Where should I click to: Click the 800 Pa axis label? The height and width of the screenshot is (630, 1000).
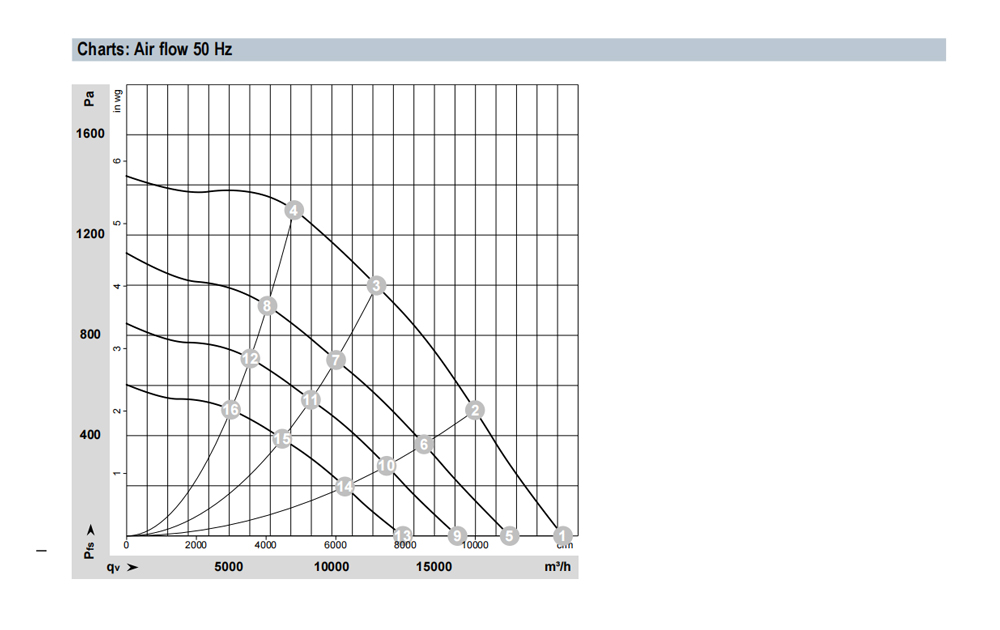[x=90, y=334]
